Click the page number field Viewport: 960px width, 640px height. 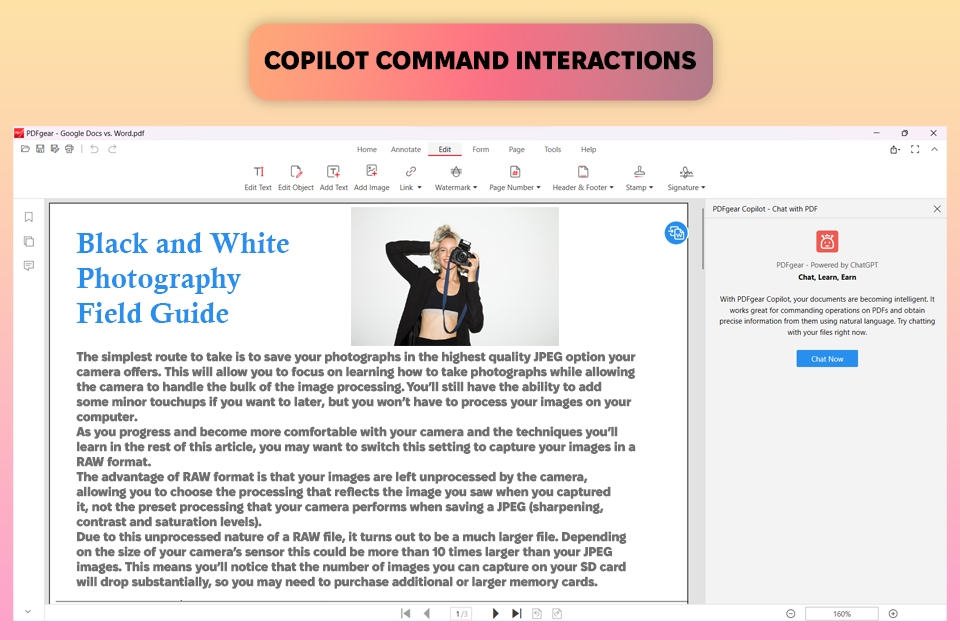pyautogui.click(x=461, y=613)
